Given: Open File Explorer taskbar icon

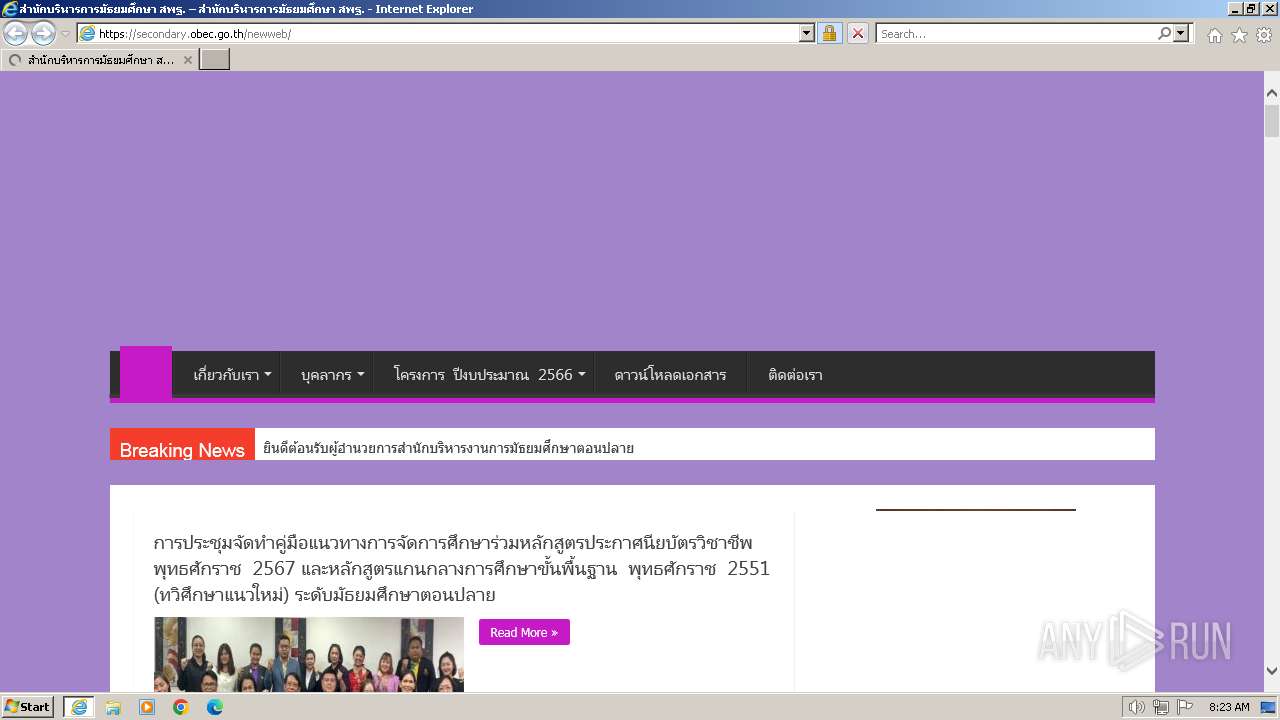Looking at the screenshot, I should 113,707.
